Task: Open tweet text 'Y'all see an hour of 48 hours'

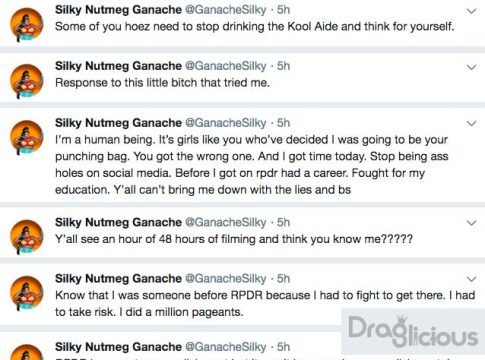Action: tap(234, 239)
